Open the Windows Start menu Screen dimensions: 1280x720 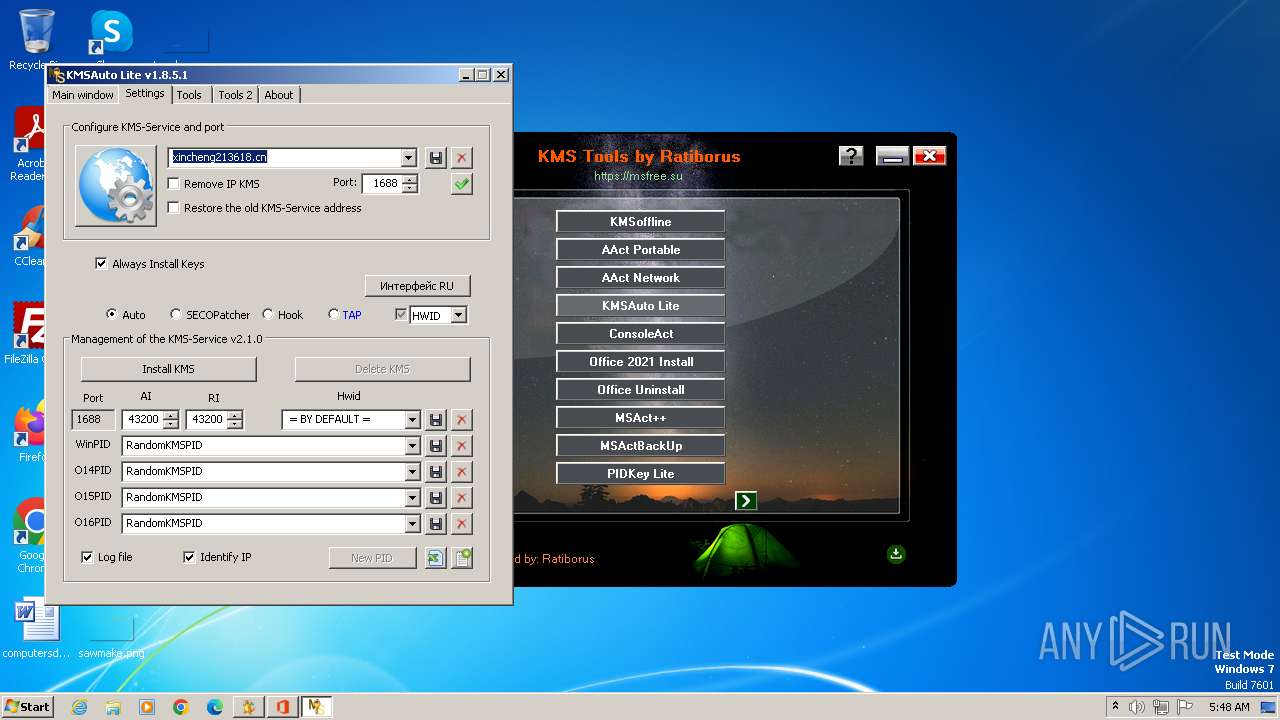click(27, 707)
